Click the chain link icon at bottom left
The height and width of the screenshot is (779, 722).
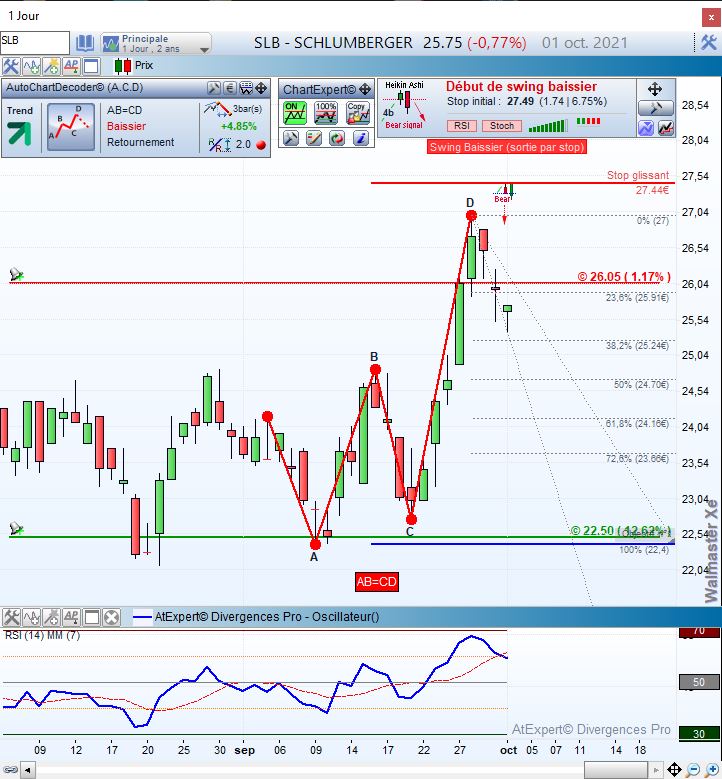10,770
